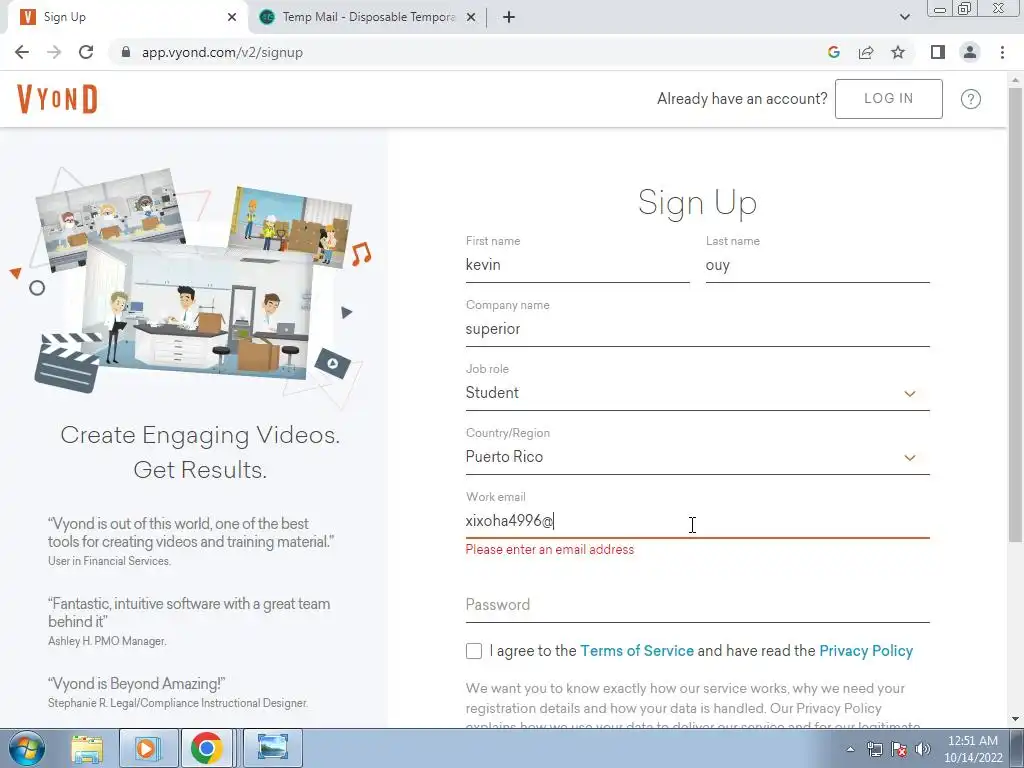Click the Password field
1024x768 pixels.
point(697,605)
